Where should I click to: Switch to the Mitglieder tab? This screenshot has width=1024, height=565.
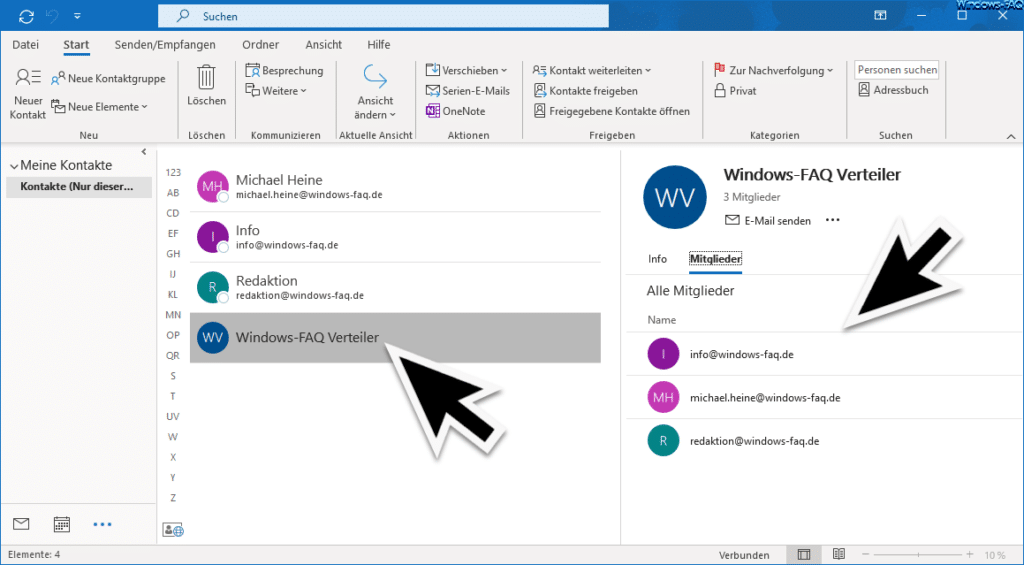click(716, 259)
